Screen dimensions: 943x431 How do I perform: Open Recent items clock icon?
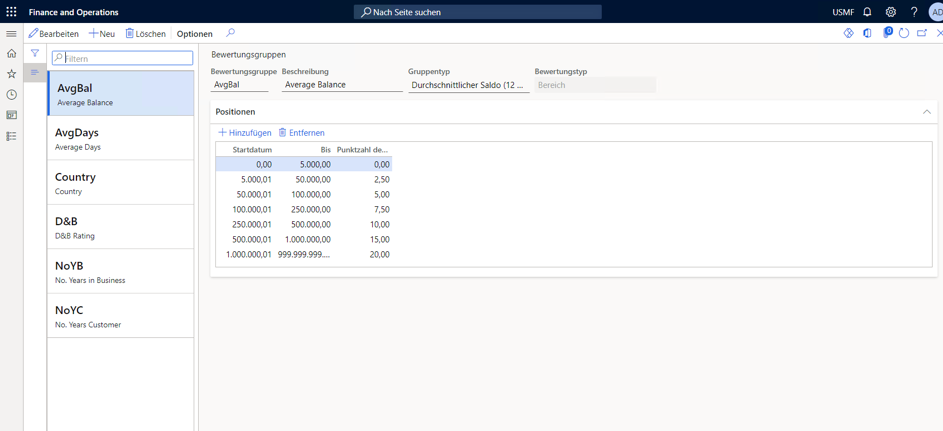pyautogui.click(x=11, y=95)
